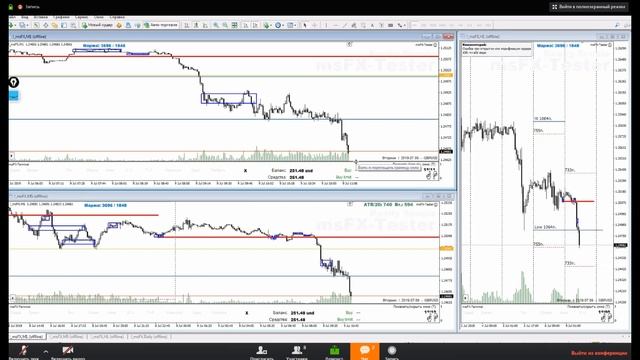
Task: Click the hand icons in right chart panel
Action: (606, 318)
